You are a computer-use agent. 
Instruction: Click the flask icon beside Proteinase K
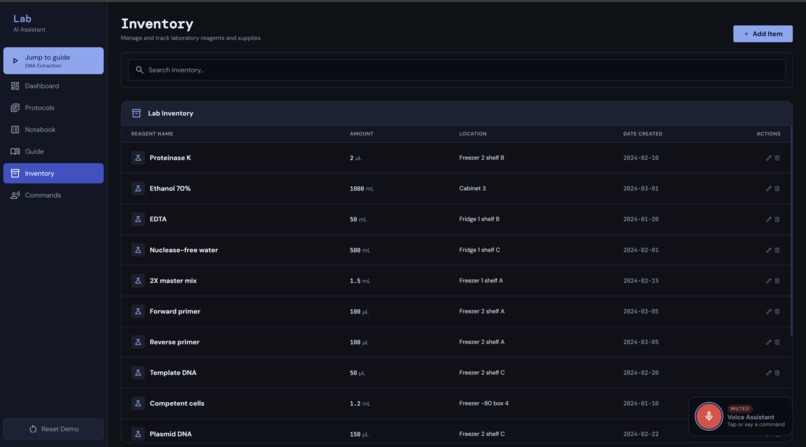[x=138, y=158]
